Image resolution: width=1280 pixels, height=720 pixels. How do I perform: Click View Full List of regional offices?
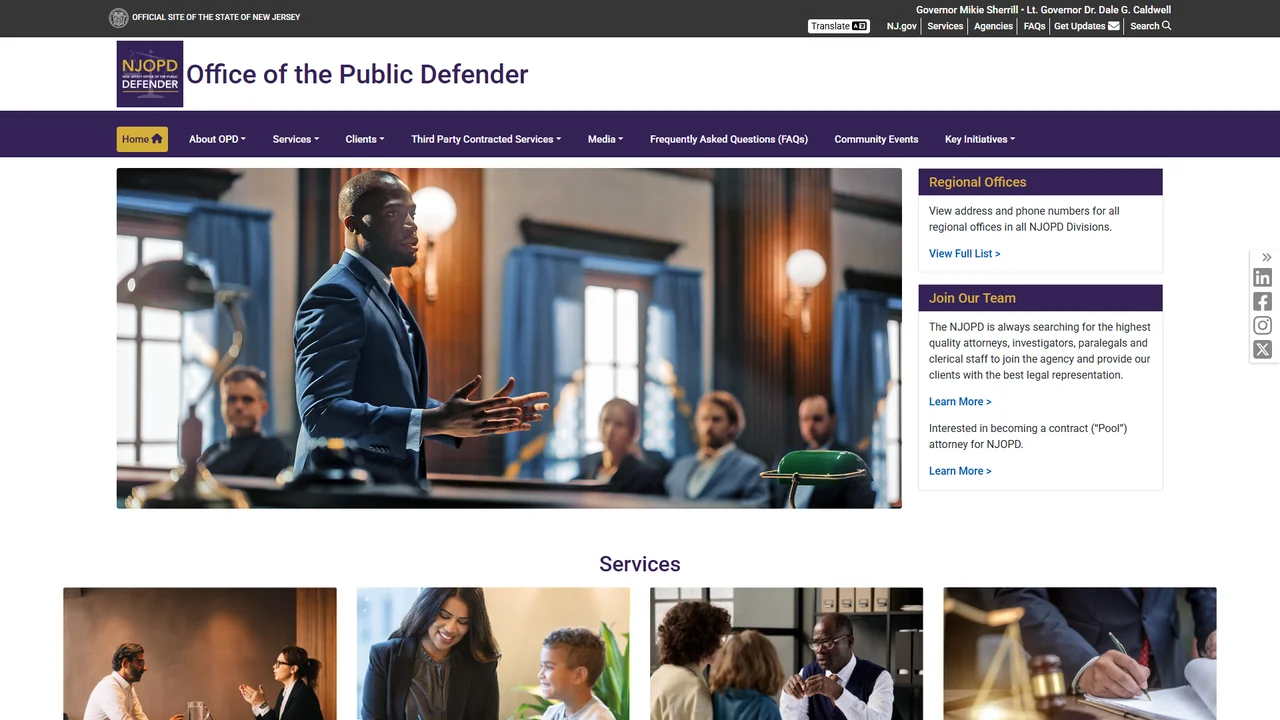pyautogui.click(x=964, y=253)
